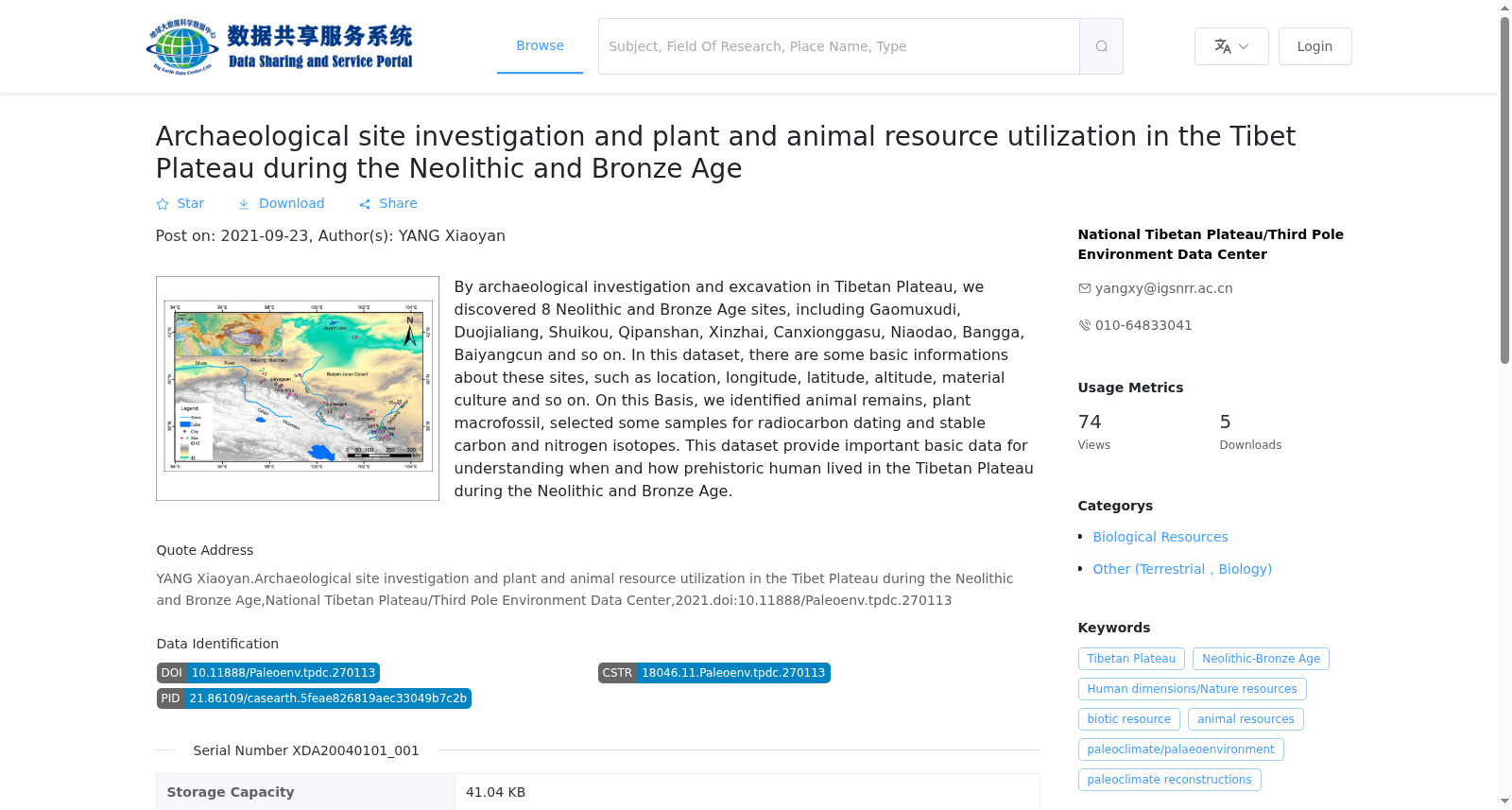Image resolution: width=1512 pixels, height=810 pixels.
Task: Select the paleoclimate/palaeoenvironment keyword tag
Action: 1180,750
